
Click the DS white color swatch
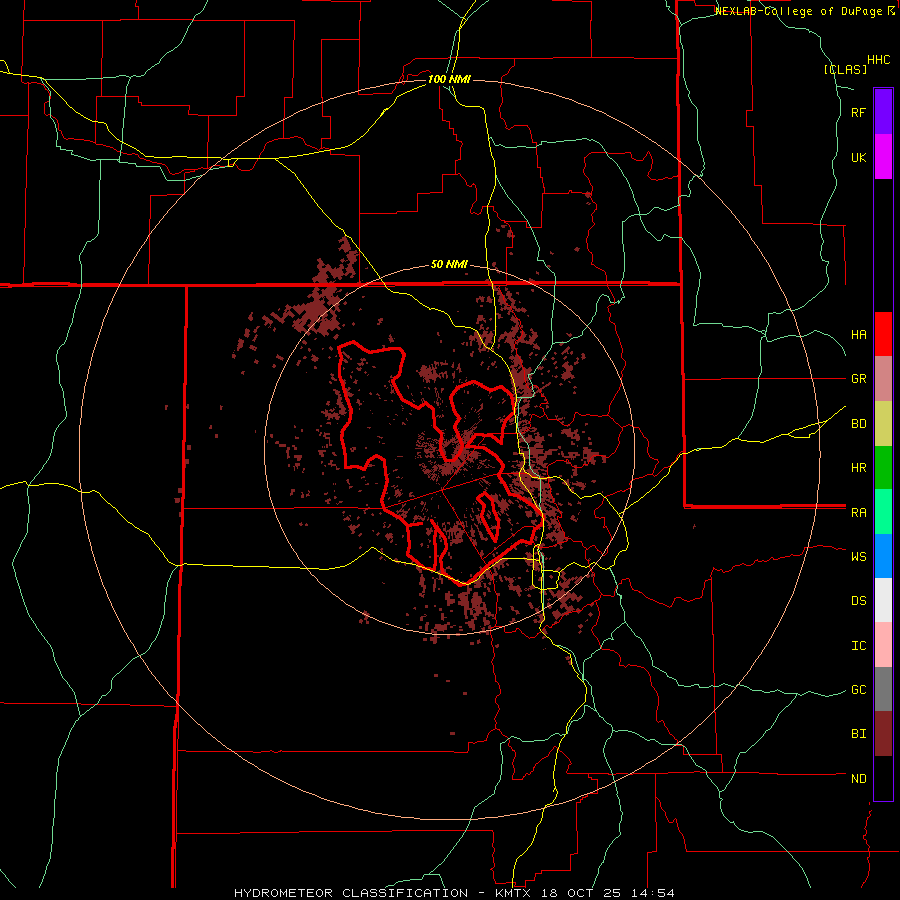pyautogui.click(x=883, y=600)
